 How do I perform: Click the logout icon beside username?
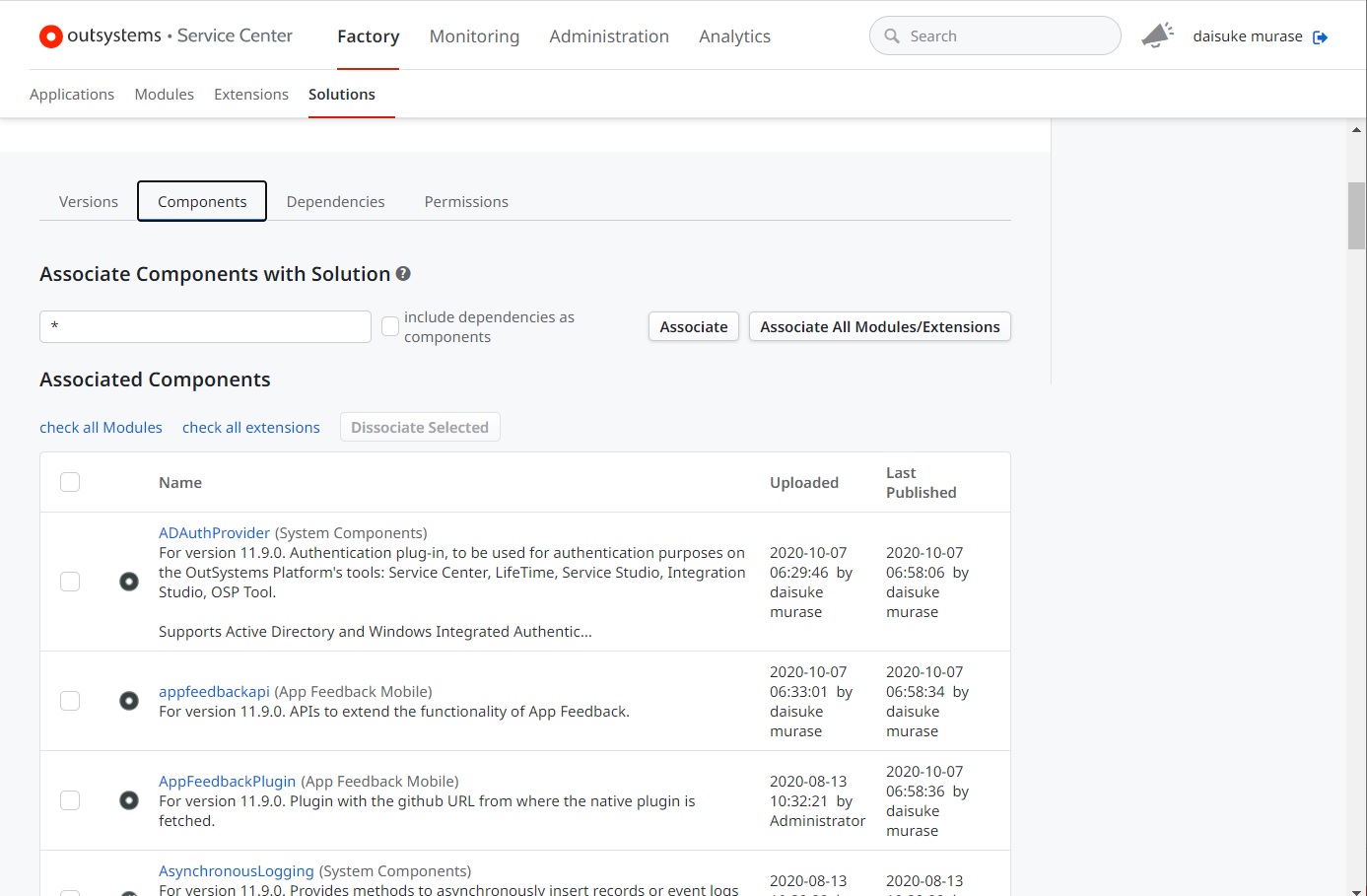[1321, 37]
